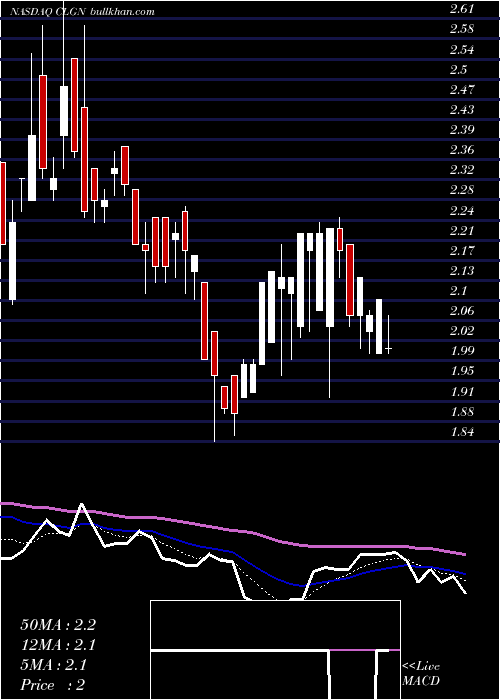Click the 1.91 price axis label
The height and width of the screenshot is (700, 500).
(x=461, y=392)
